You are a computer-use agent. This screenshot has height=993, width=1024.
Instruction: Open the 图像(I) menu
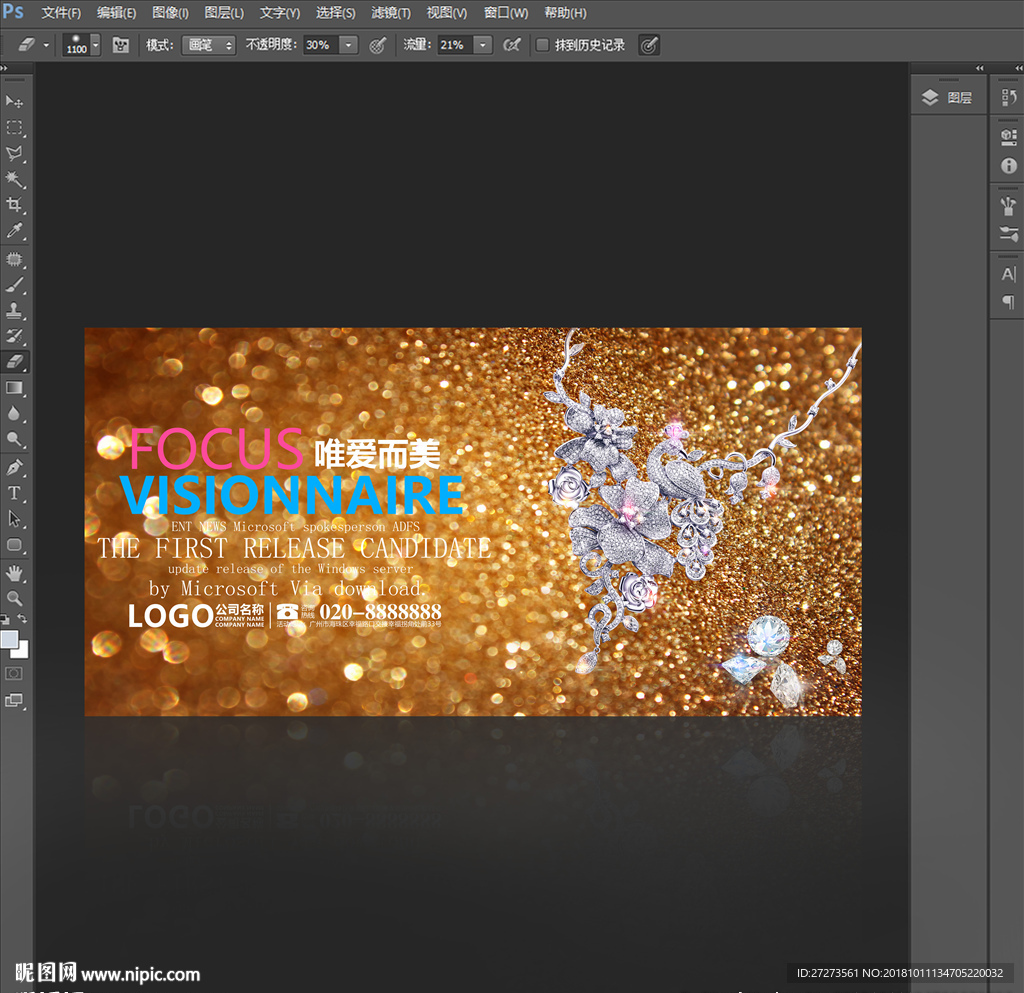tap(170, 13)
